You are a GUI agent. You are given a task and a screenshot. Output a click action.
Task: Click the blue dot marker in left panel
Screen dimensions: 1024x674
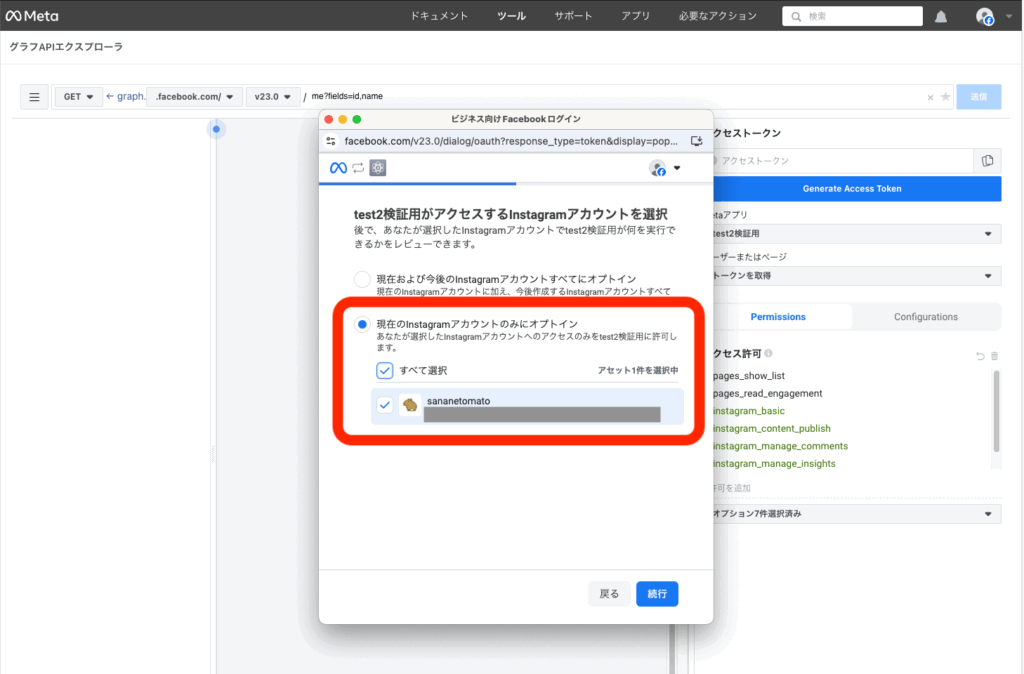point(216,129)
